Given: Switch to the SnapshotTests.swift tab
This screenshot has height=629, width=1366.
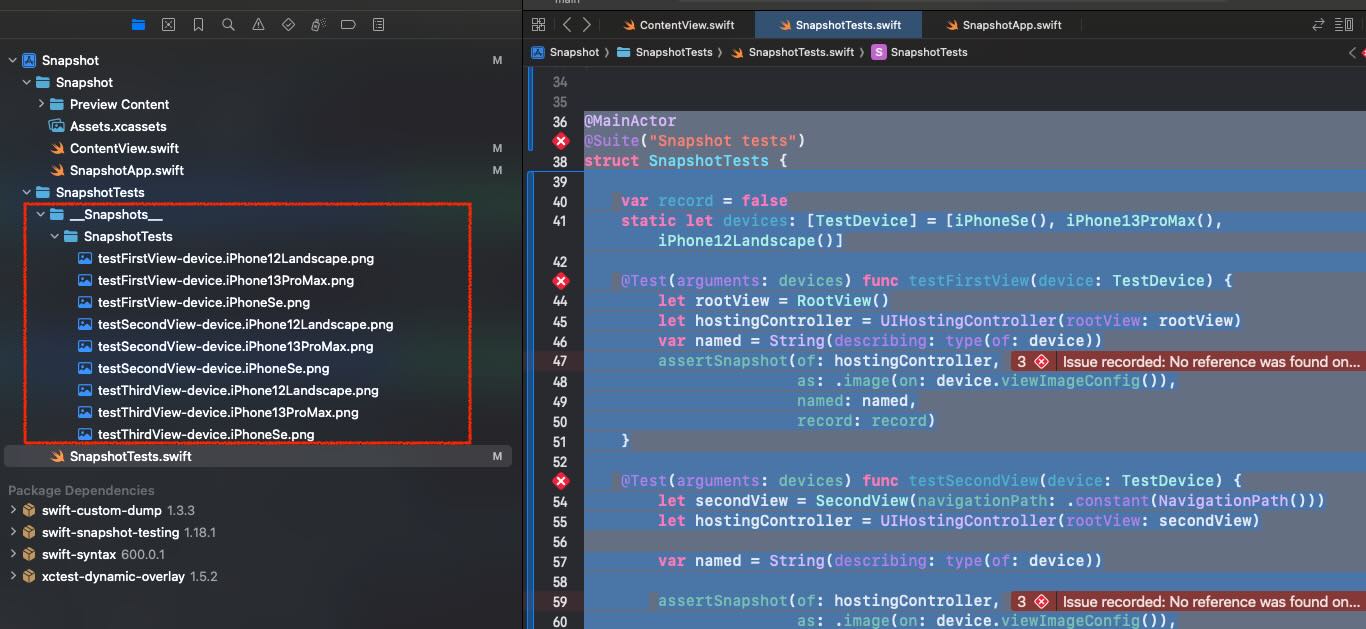Looking at the screenshot, I should click(x=838, y=25).
